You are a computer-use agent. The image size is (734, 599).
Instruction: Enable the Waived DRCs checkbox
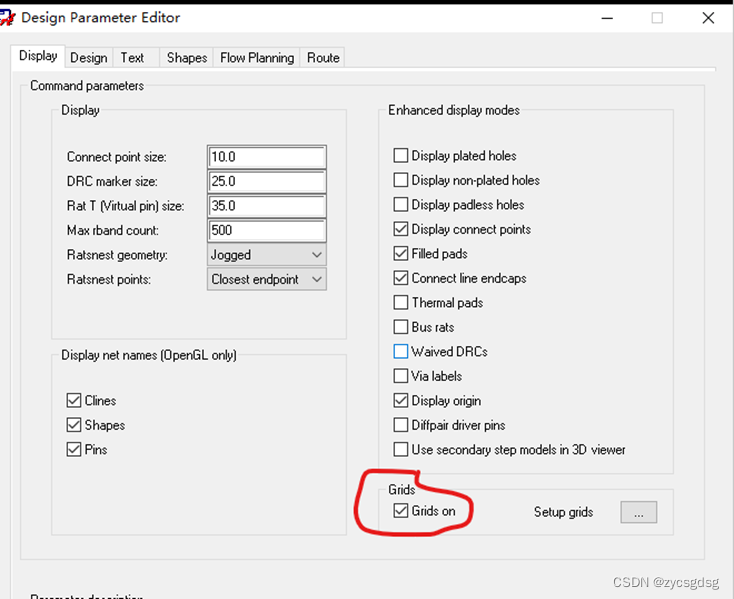(x=401, y=352)
